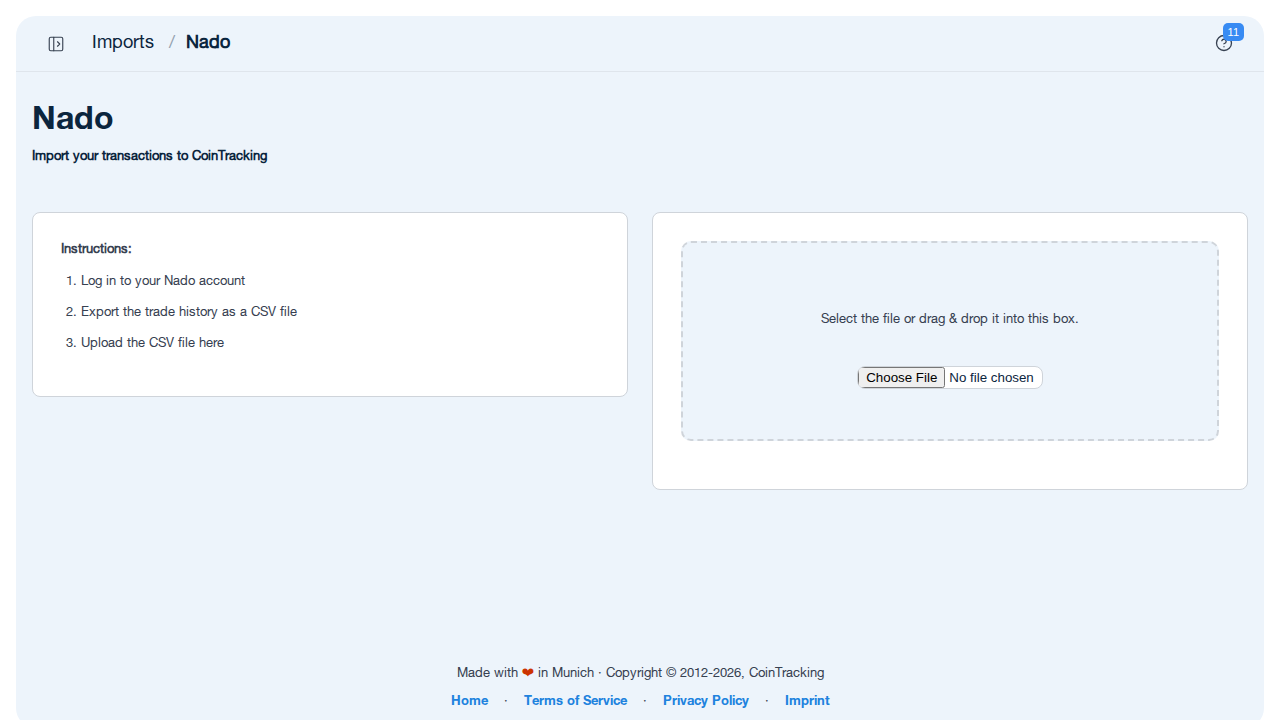Click the Choose File button

(x=901, y=377)
